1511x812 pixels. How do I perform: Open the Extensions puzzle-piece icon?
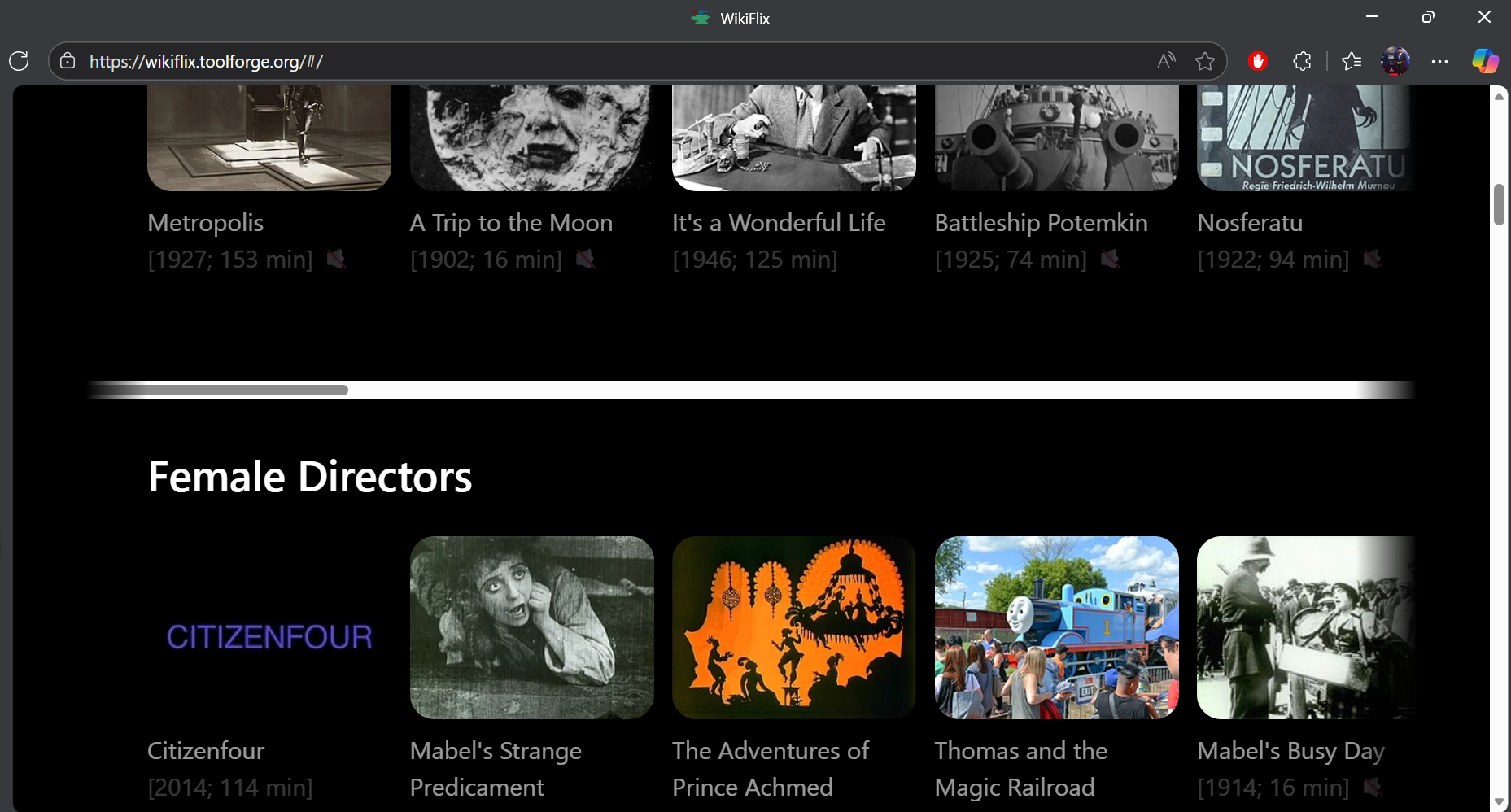click(1302, 61)
